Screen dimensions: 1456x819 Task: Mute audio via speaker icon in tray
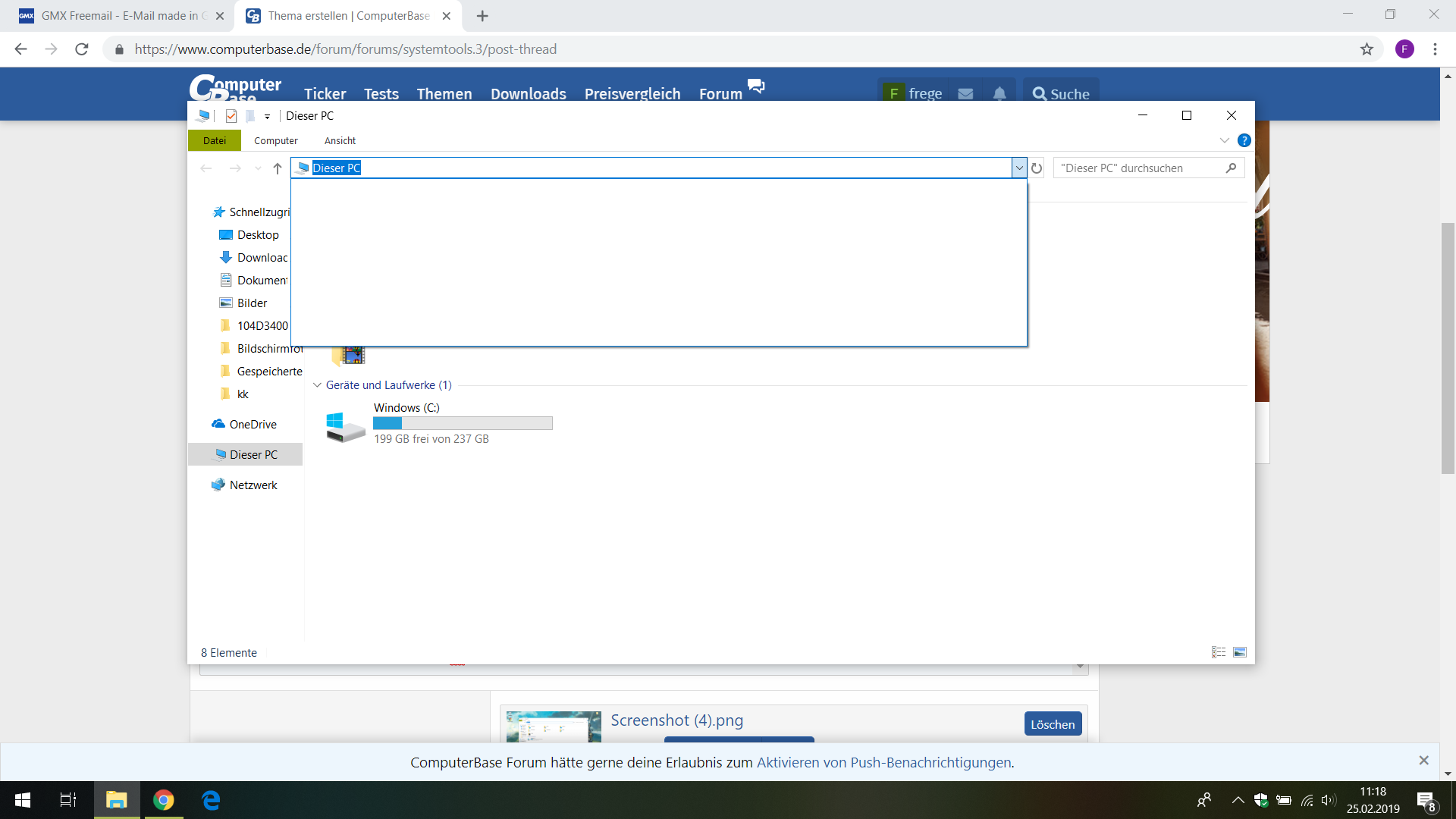(x=1329, y=800)
